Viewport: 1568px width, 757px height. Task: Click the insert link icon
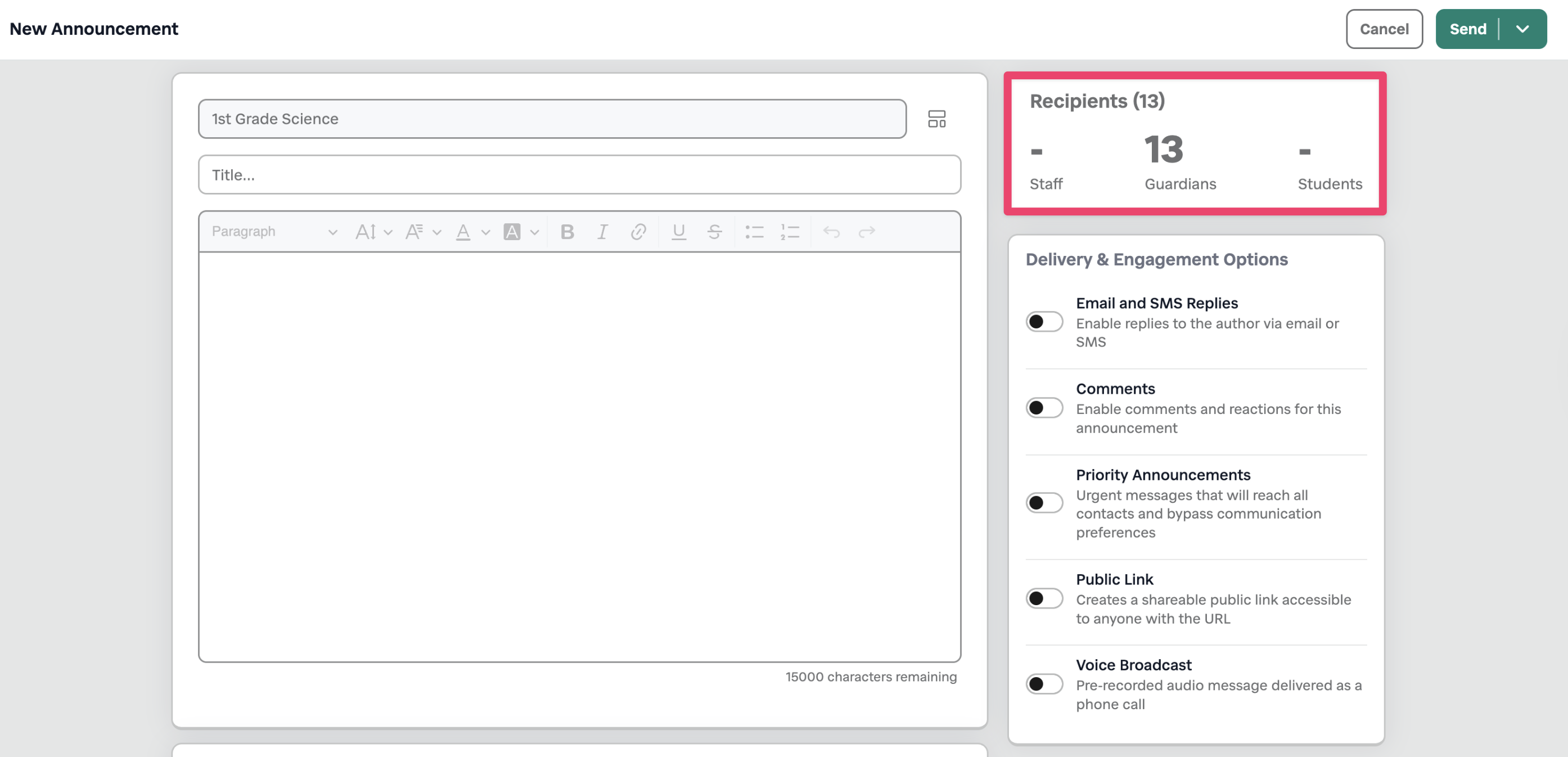(x=638, y=232)
